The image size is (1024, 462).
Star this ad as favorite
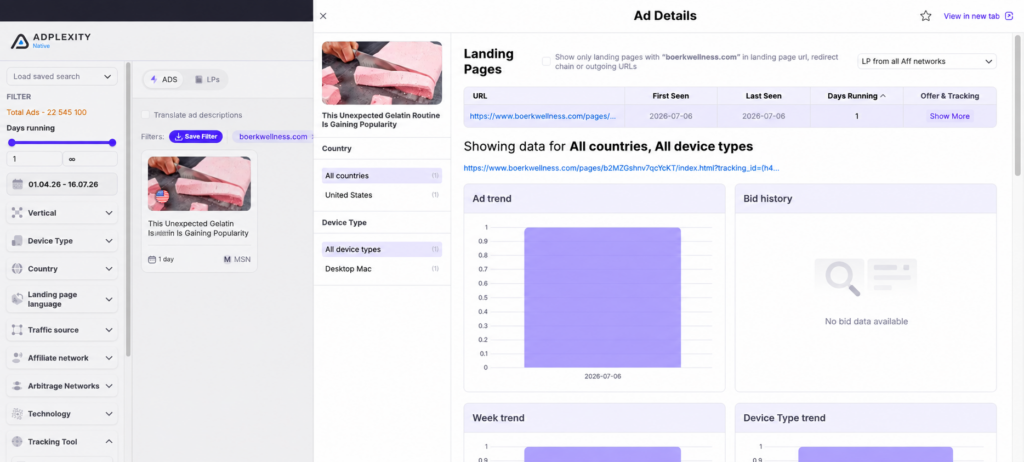[x=925, y=16]
